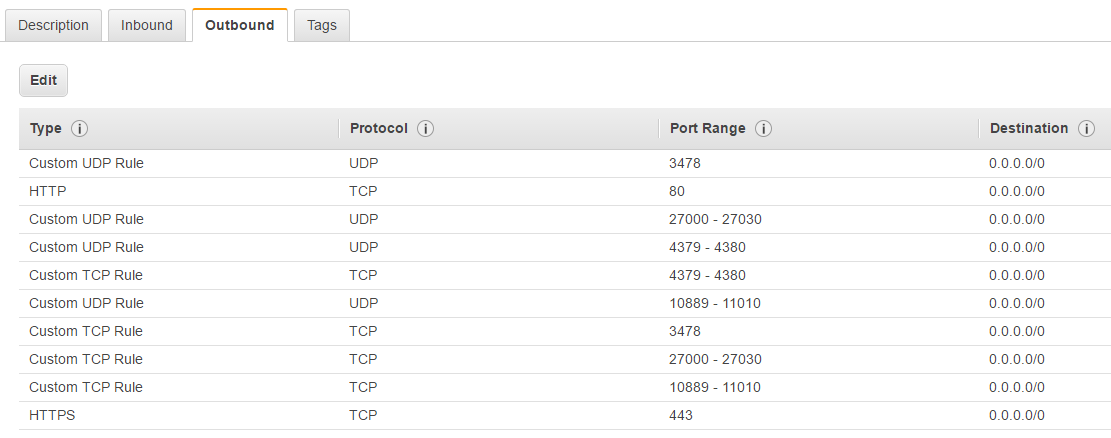Screen dimensions: 1111x438
Task: Click port 80 in the HTTP row
Action: click(x=677, y=191)
